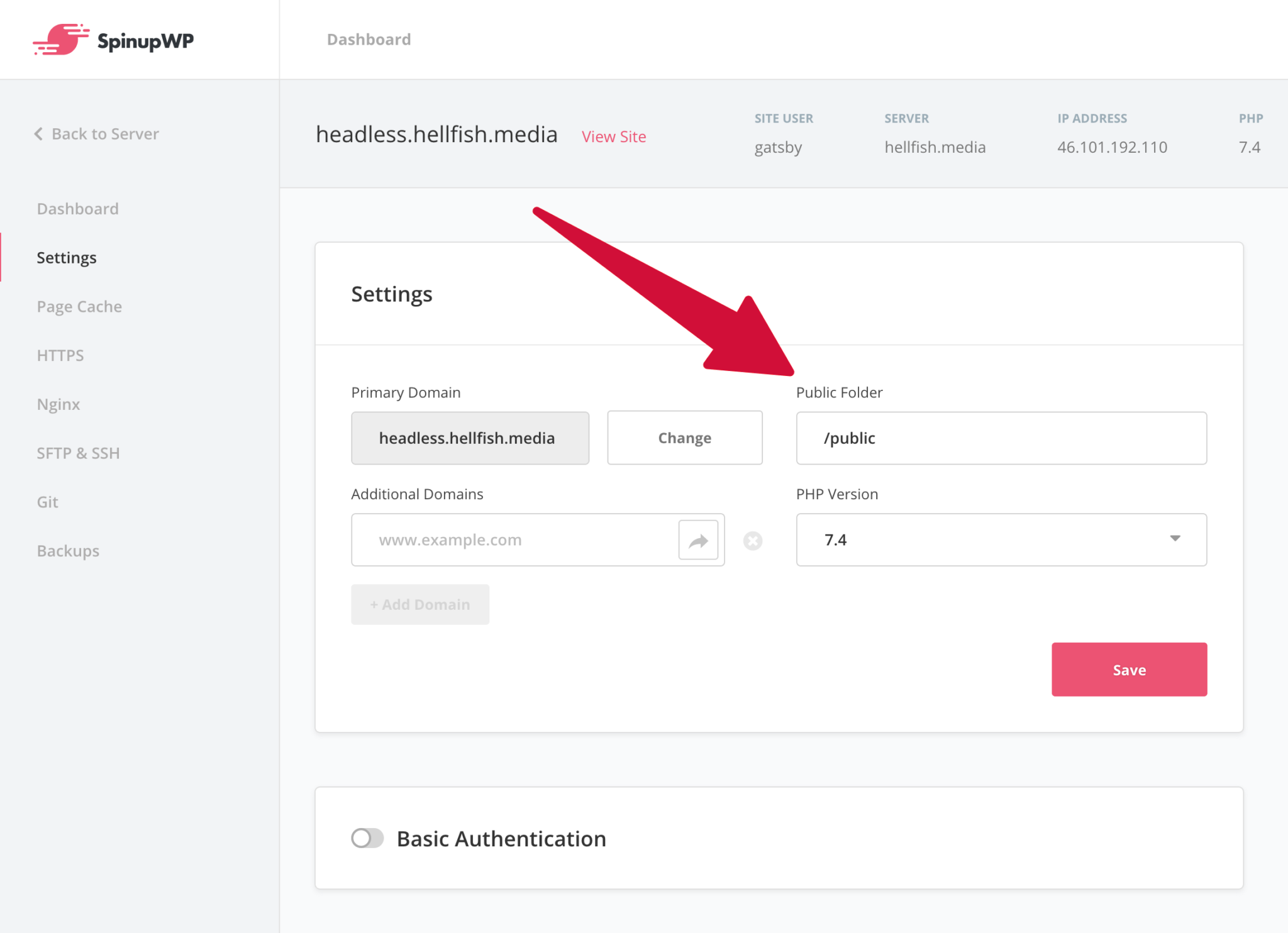Select the Settings sidebar item
This screenshot has width=1288, height=933.
[x=66, y=257]
